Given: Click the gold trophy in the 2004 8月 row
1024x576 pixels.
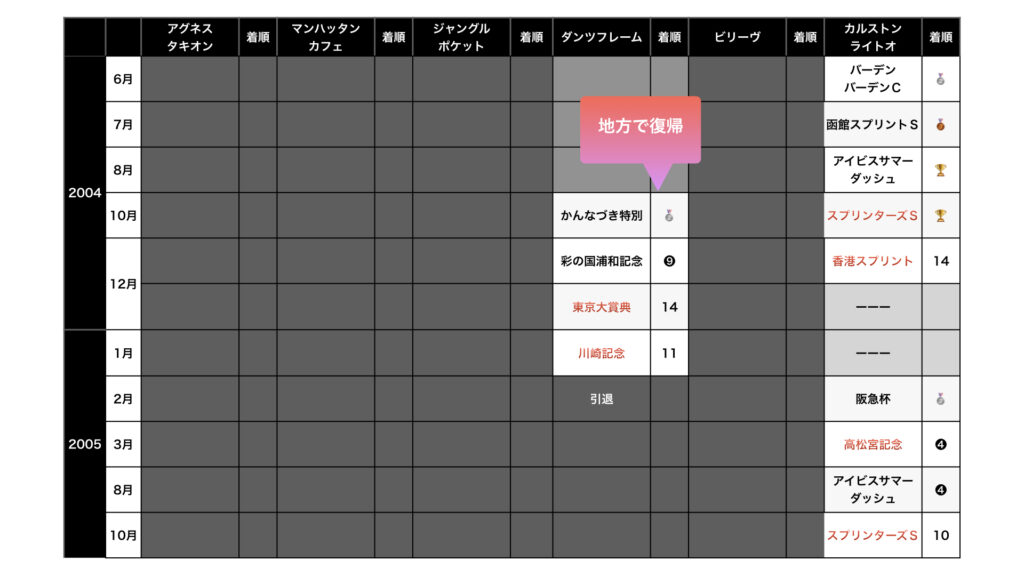Looking at the screenshot, I should (940, 170).
